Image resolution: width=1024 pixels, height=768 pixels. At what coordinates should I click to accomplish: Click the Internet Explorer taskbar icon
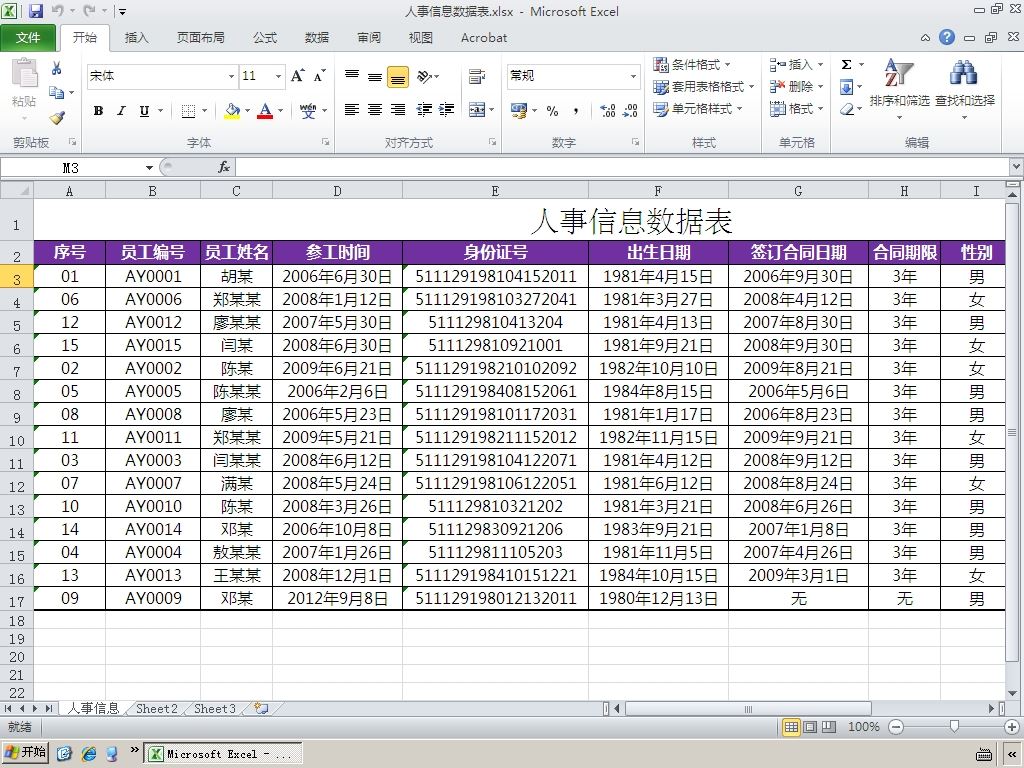[x=89, y=754]
